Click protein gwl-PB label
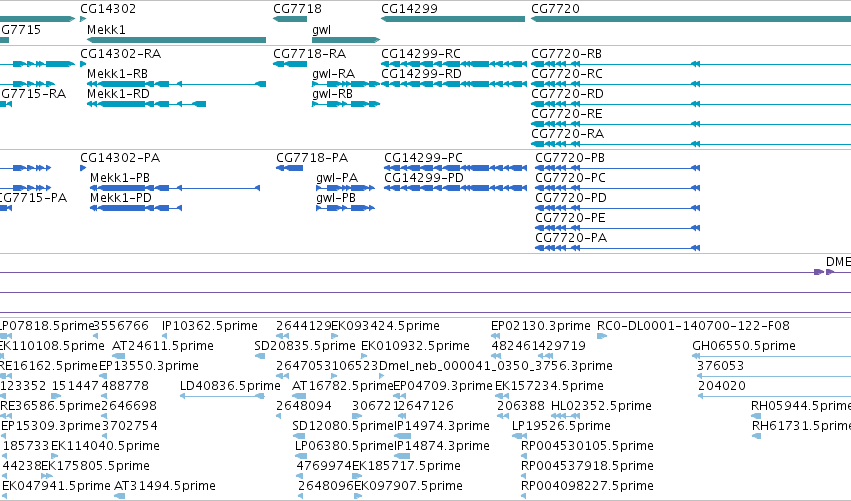851x501 pixels. click(336, 198)
